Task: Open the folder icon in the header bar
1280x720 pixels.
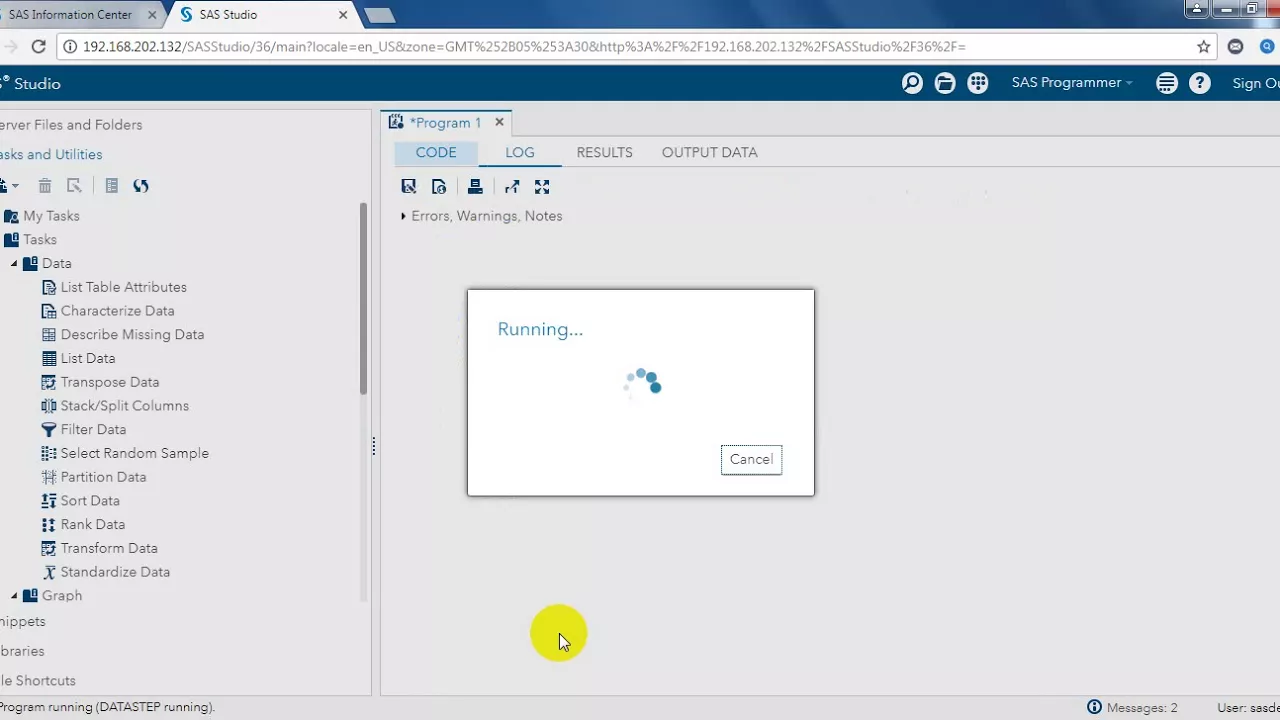Action: click(945, 84)
